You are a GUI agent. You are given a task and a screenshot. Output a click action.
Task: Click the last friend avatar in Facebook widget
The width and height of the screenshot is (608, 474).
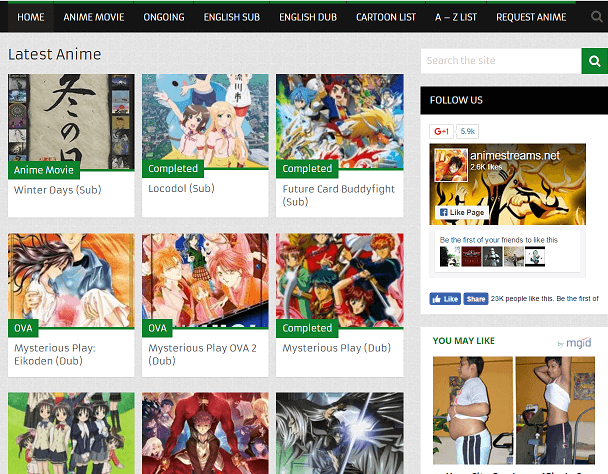tap(535, 256)
